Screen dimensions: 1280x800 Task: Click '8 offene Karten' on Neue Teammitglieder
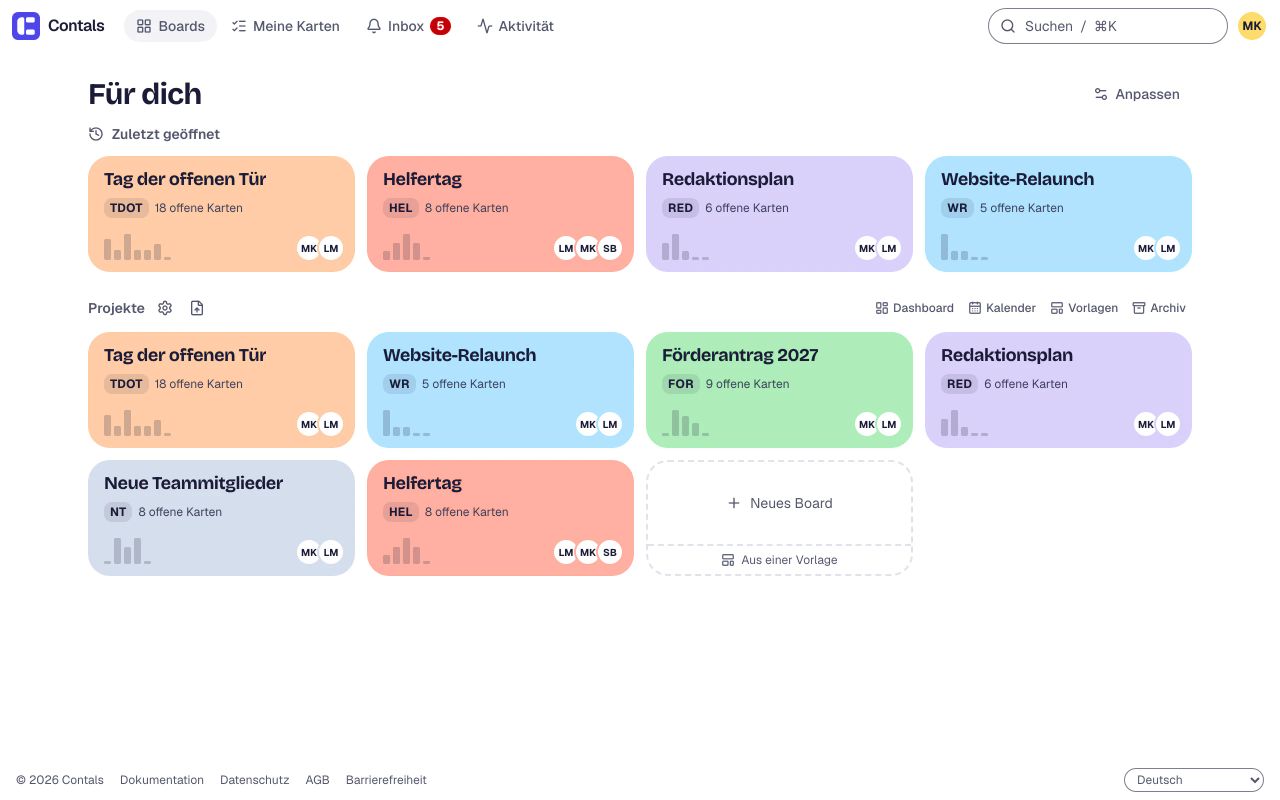point(180,512)
